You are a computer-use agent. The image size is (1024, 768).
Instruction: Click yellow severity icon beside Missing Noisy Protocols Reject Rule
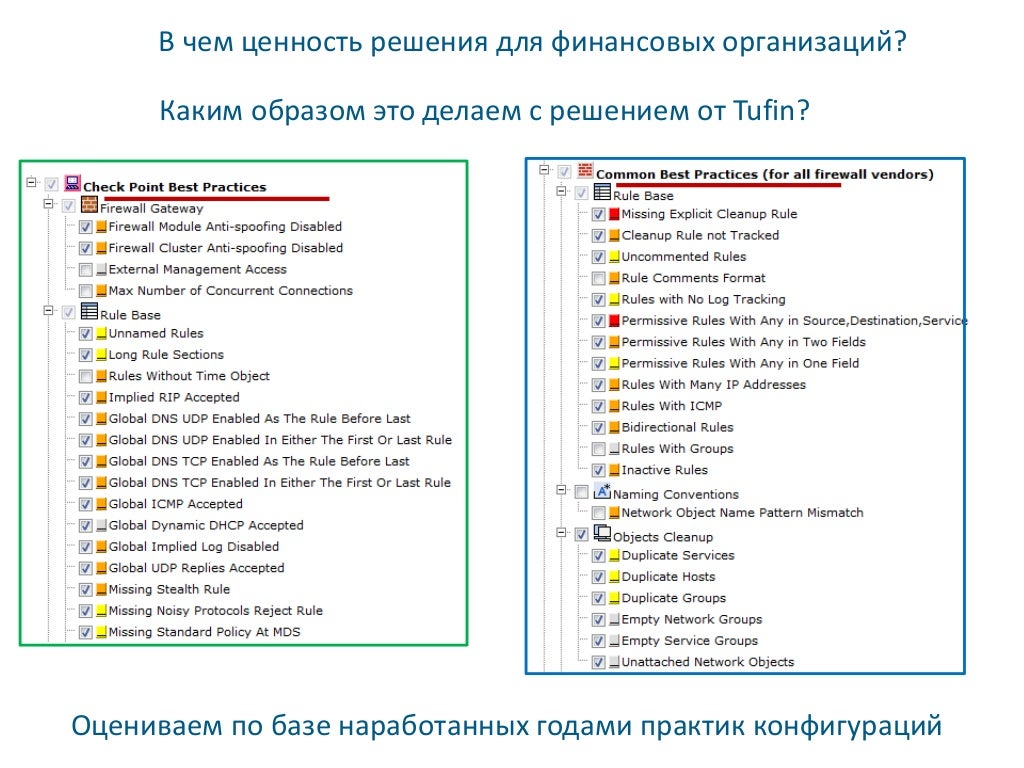101,611
